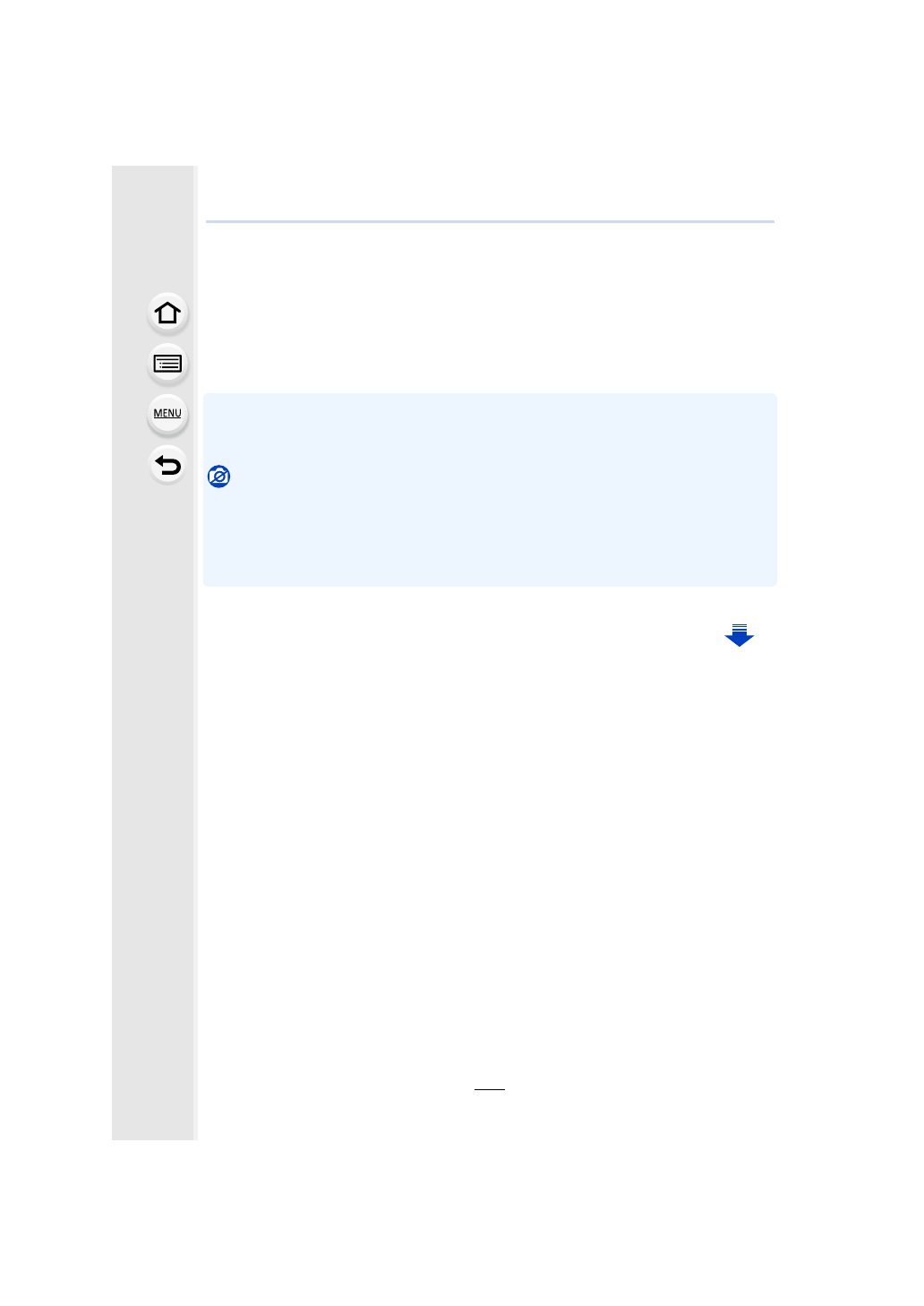This screenshot has height=1306, width=924.
Task: Choose the contents menu in sidebar
Action: pyautogui.click(x=167, y=364)
